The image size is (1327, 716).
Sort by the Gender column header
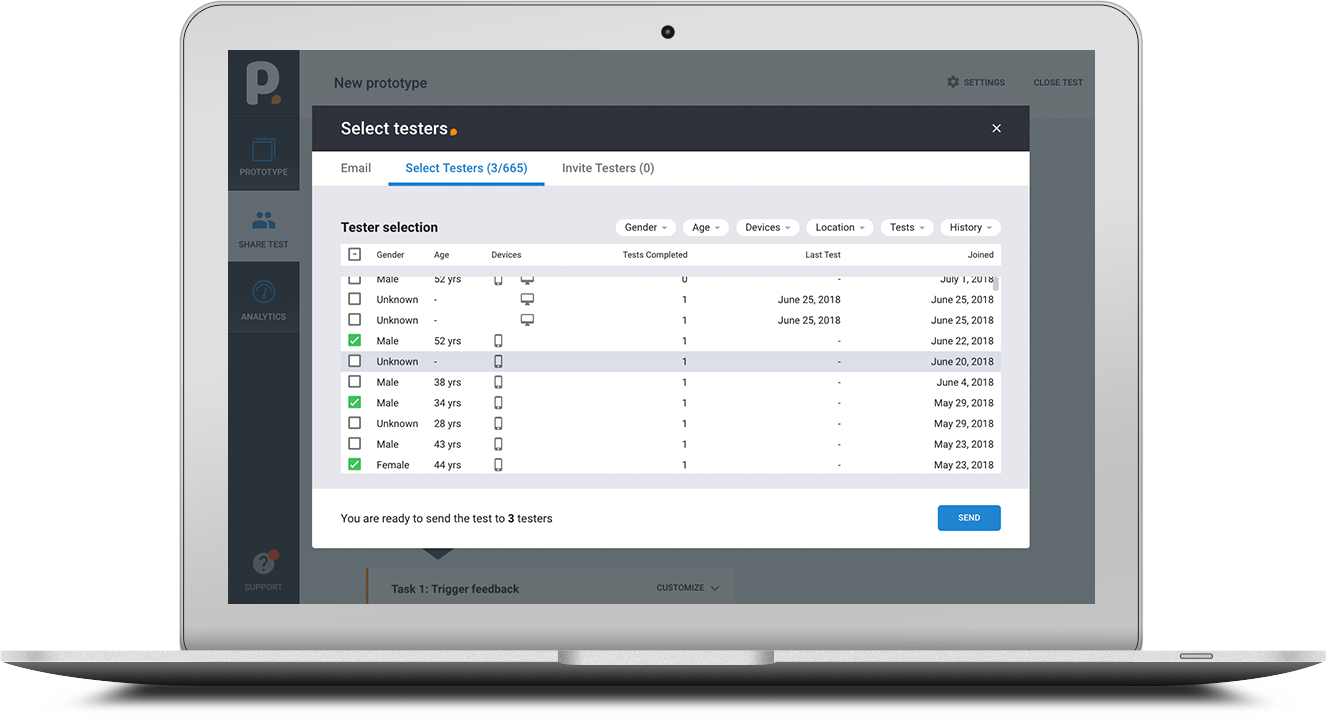coord(390,255)
